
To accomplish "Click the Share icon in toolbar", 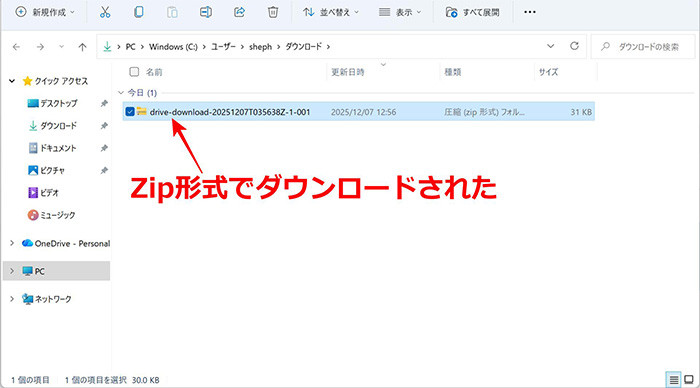I will 239,12.
